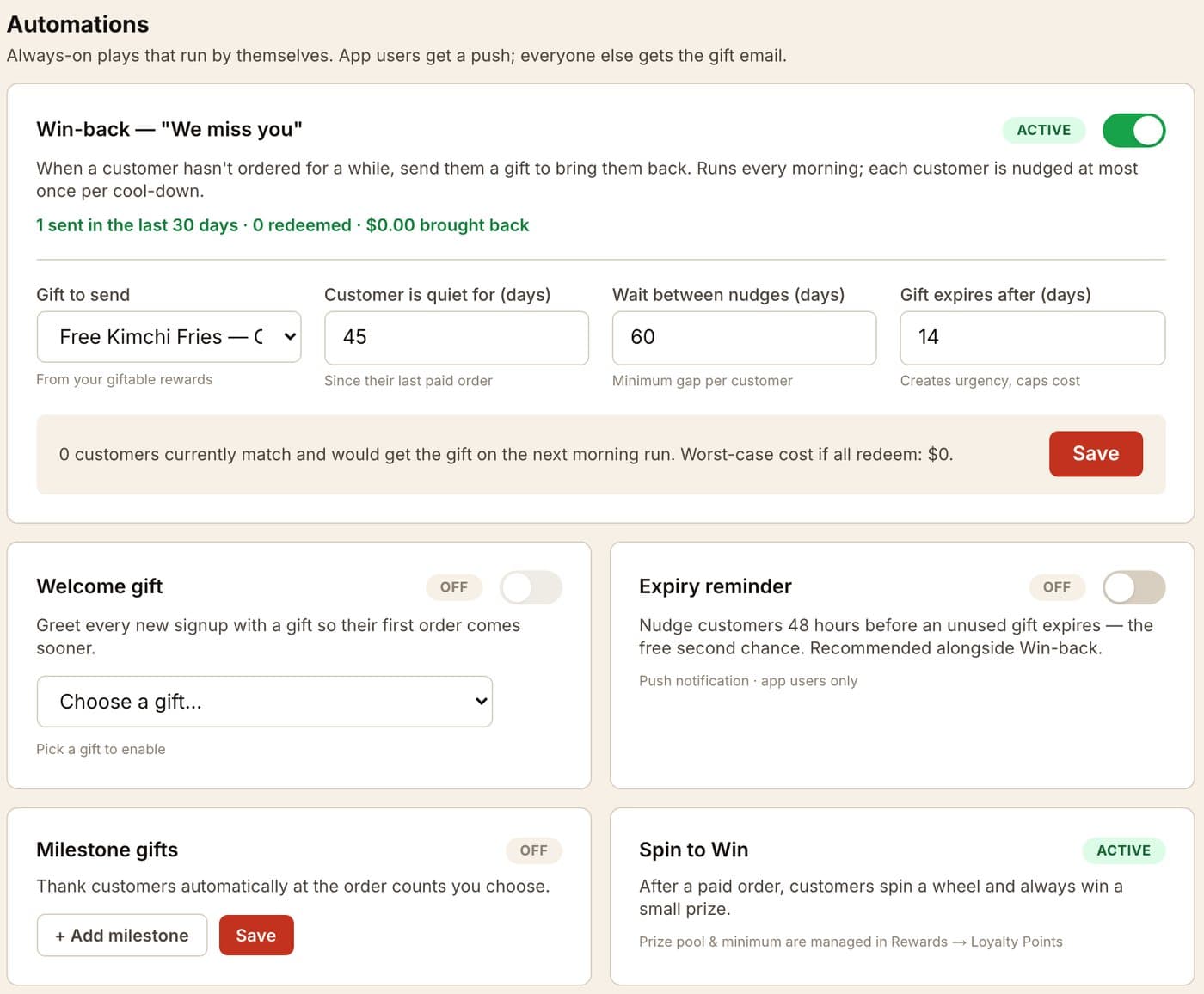Viewport: 1204px width, 994px height.
Task: Click the Add milestone button
Action: pos(122,936)
